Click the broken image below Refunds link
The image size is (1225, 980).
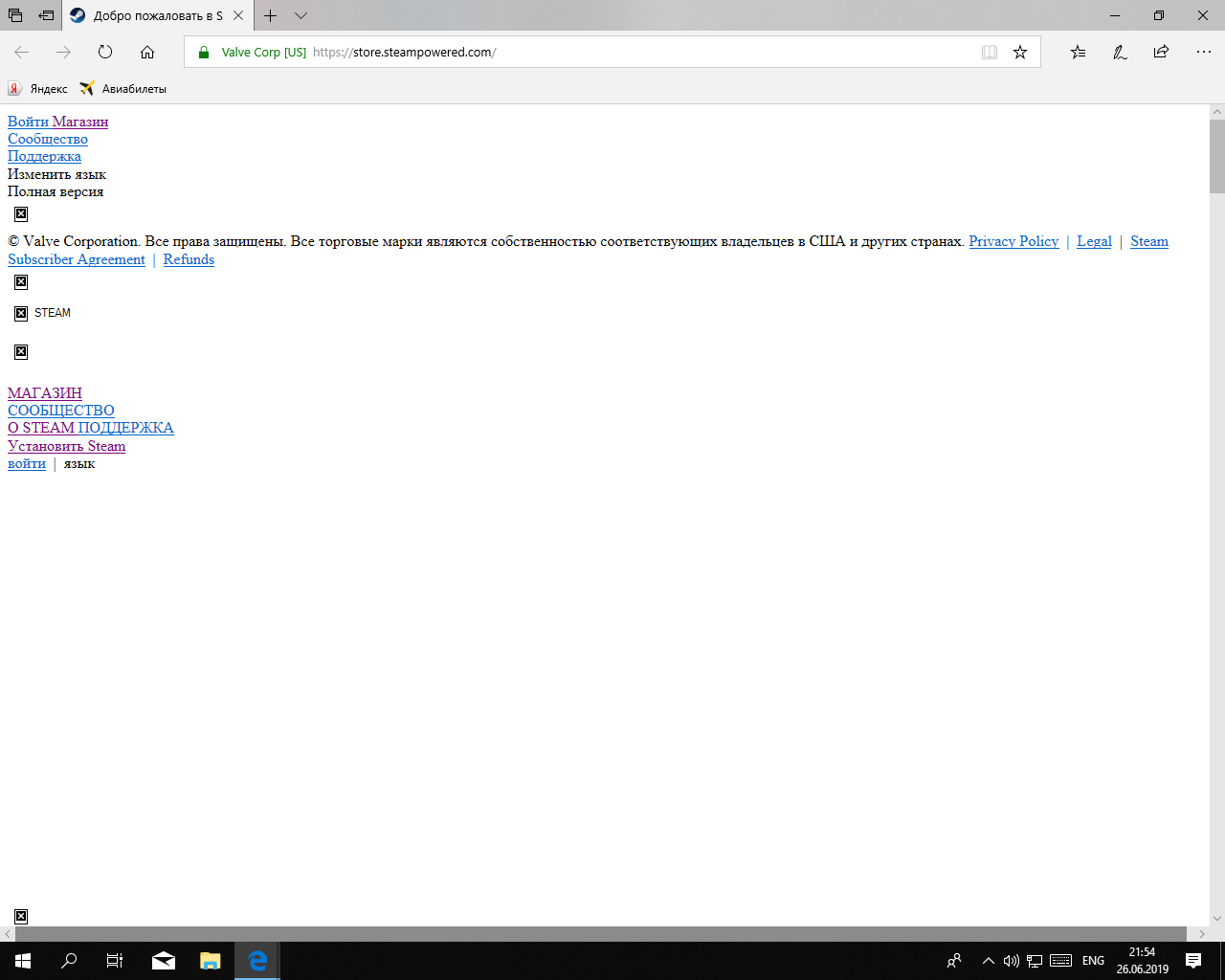point(21,282)
